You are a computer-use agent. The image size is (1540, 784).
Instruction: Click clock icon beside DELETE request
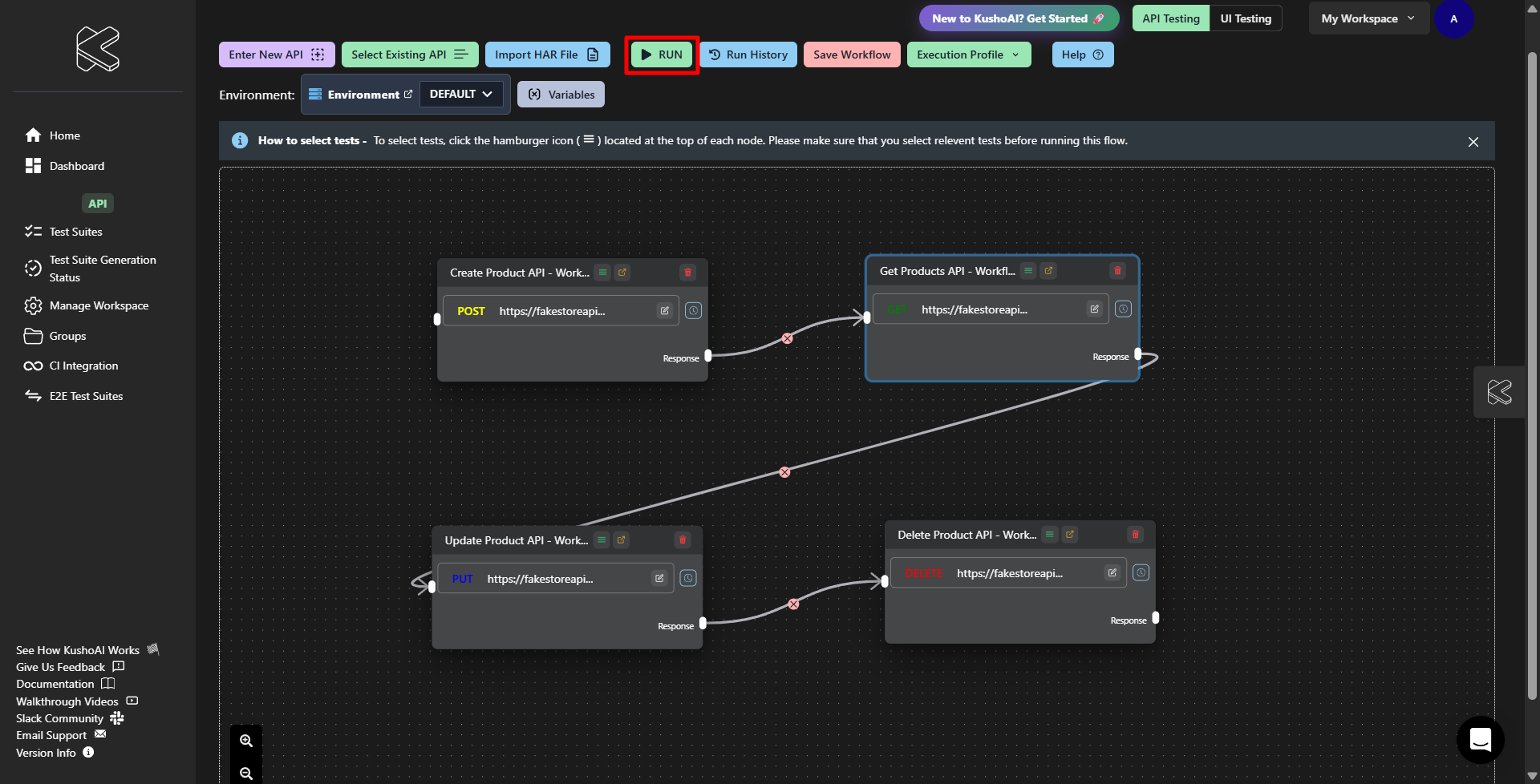(x=1141, y=572)
